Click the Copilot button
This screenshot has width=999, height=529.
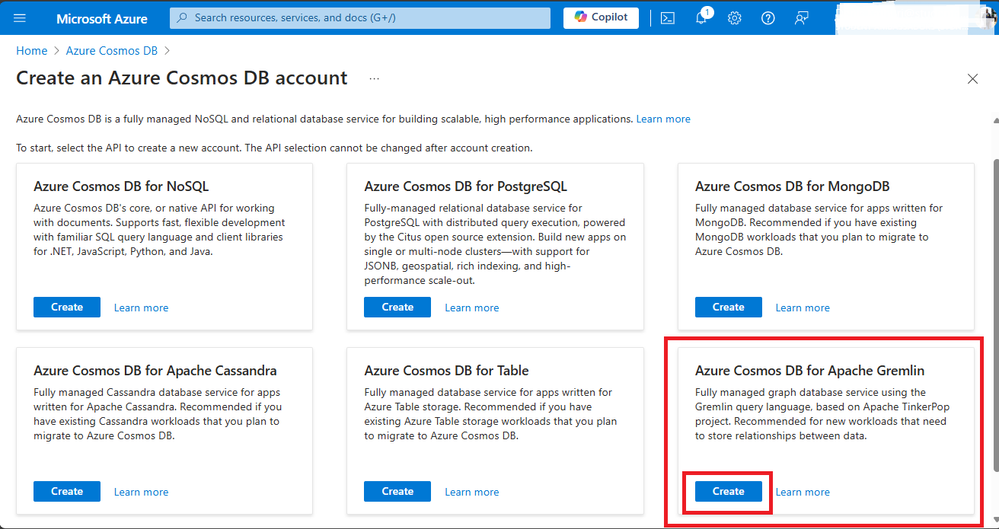[601, 17]
